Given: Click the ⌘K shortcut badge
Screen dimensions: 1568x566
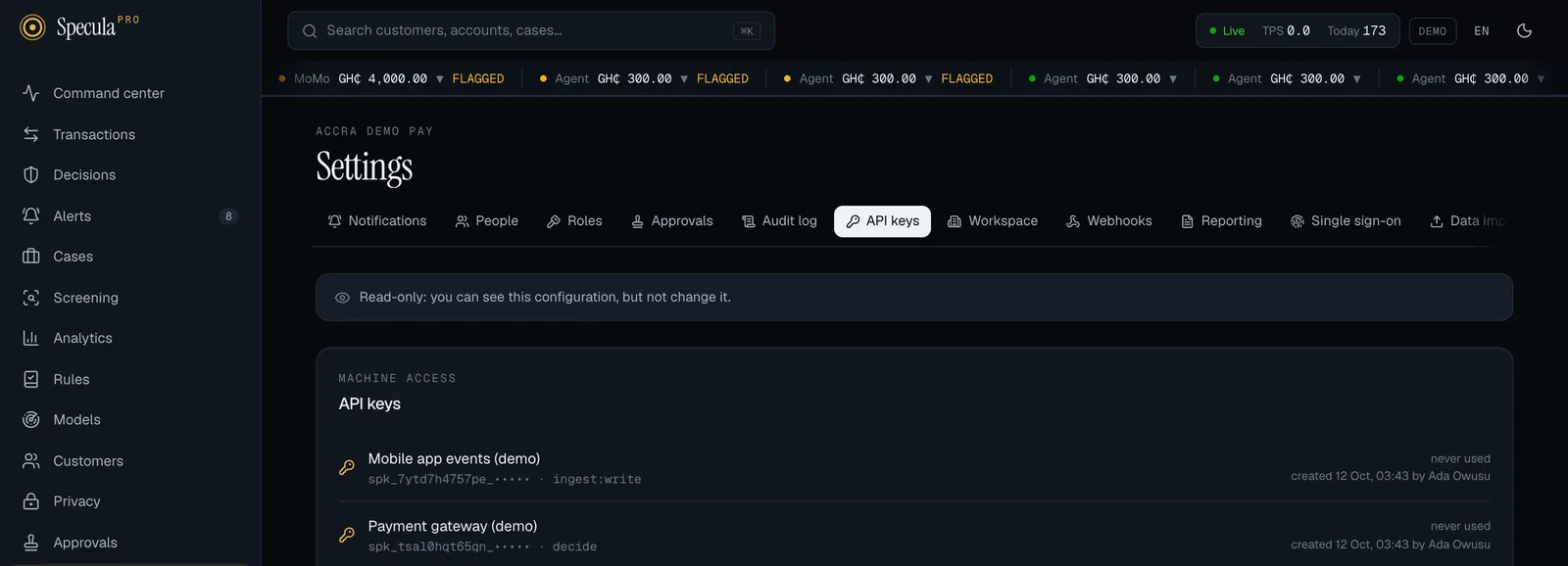Looking at the screenshot, I should (x=747, y=31).
